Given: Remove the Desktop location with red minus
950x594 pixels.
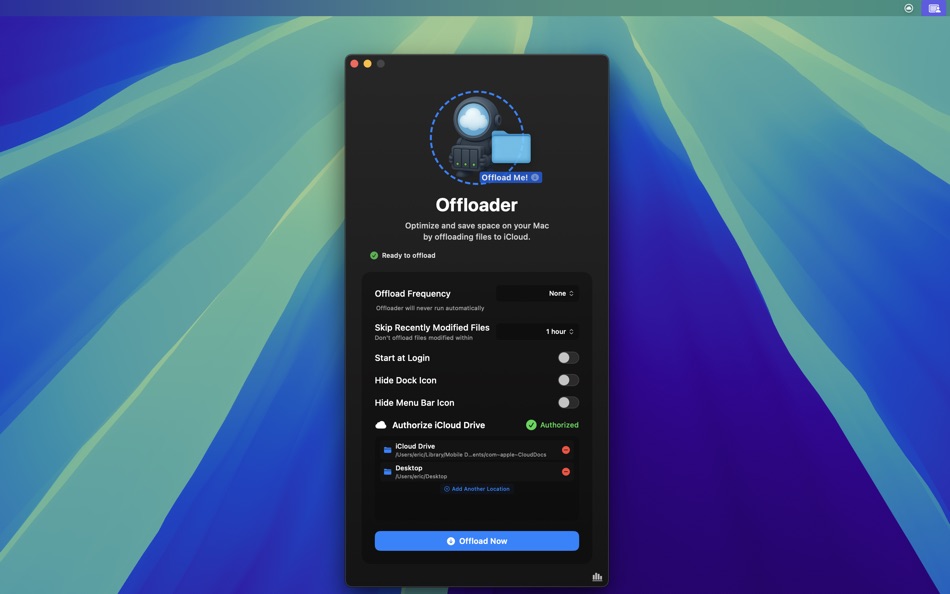Looking at the screenshot, I should coord(566,472).
